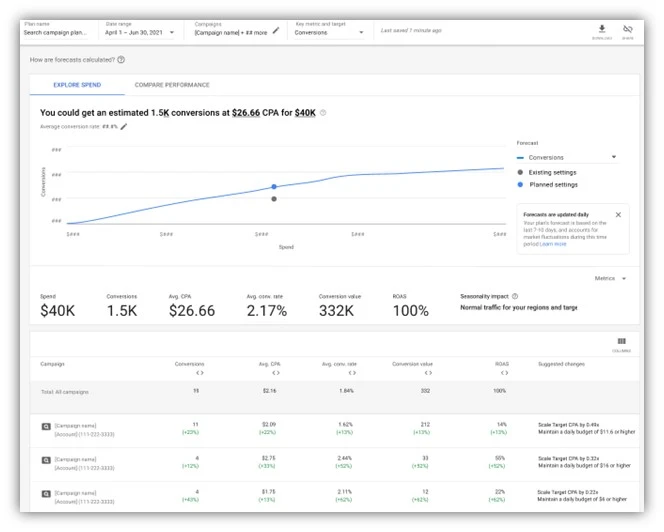Screen dimensions: 664x532
Task: Switch to Compare Performance tab
Action: point(172,85)
